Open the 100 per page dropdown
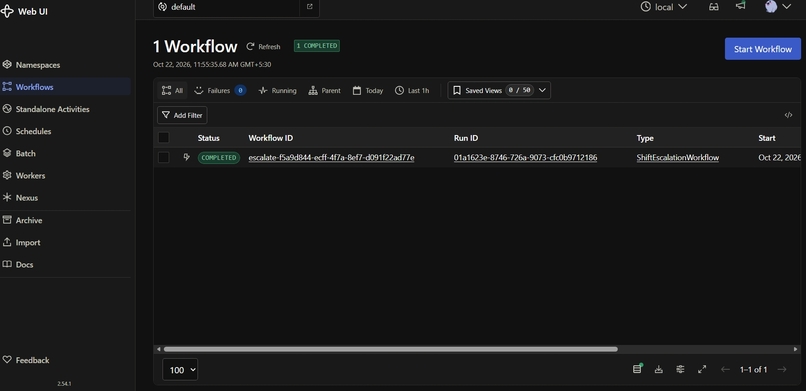Viewport: 806px width, 391px height. 180,369
